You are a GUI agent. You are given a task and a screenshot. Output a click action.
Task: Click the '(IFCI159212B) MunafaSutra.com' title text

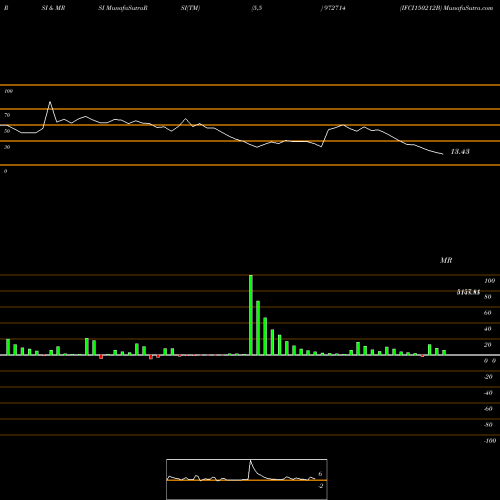click(446, 8)
